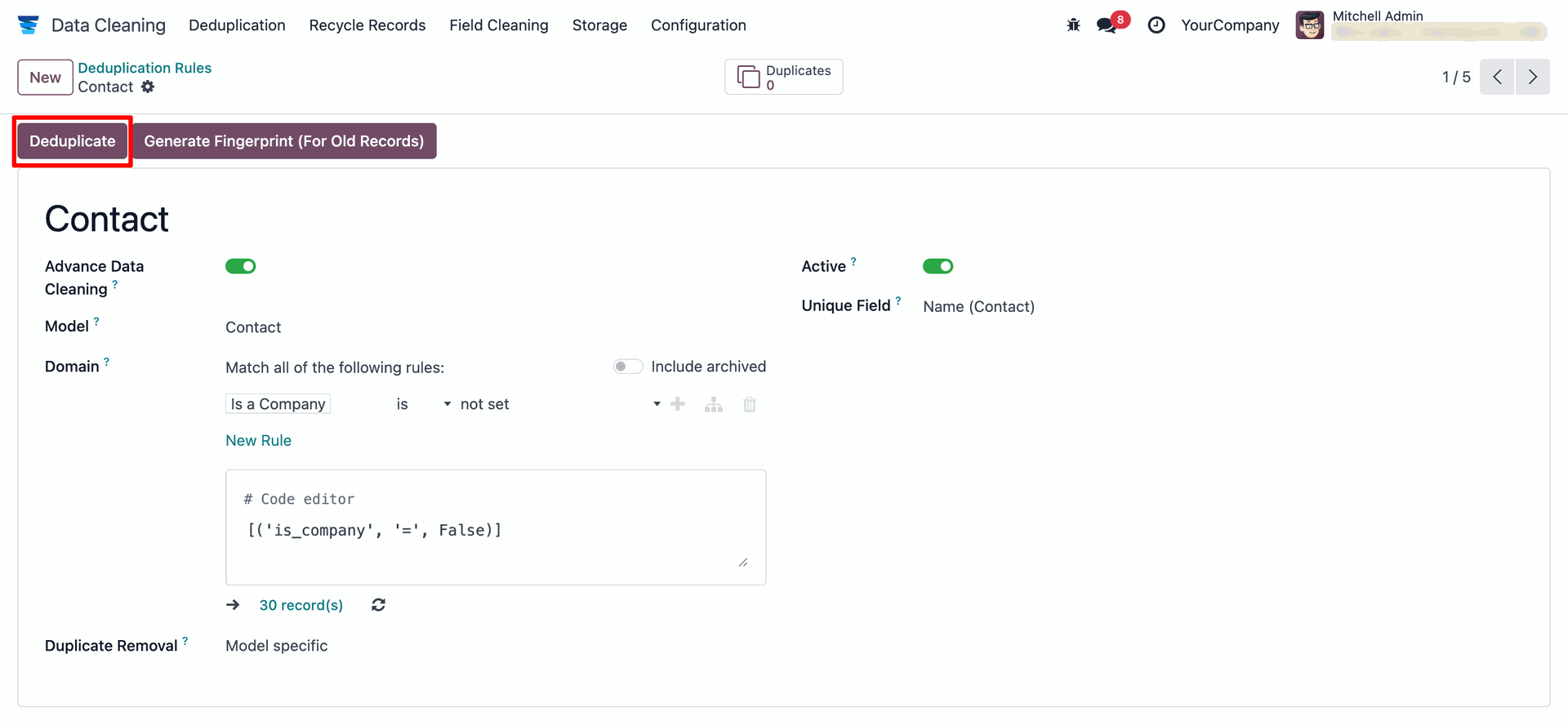Image resolution: width=1568 pixels, height=725 pixels.
Task: Disable Advance Data Cleaning toggle
Action: tap(241, 266)
